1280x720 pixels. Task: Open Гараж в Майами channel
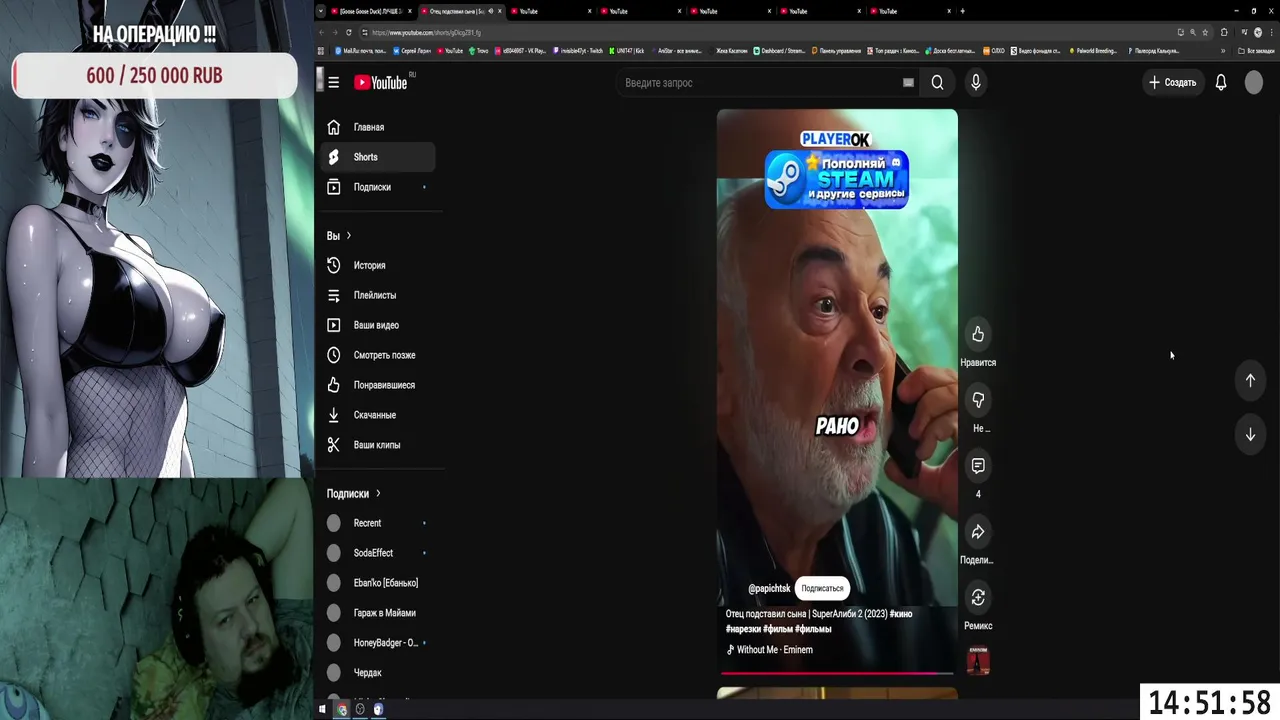[378, 613]
